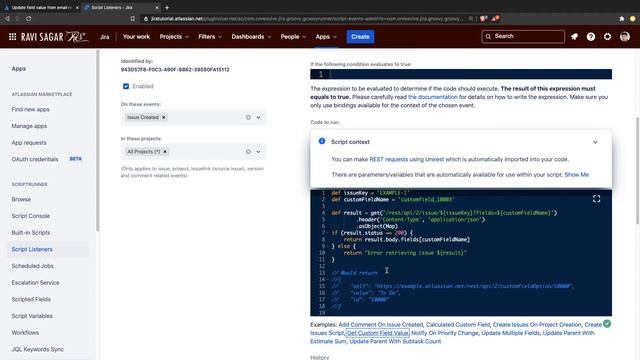Open the help question mark icon
This screenshot has width=640, height=360.
coord(591,37)
